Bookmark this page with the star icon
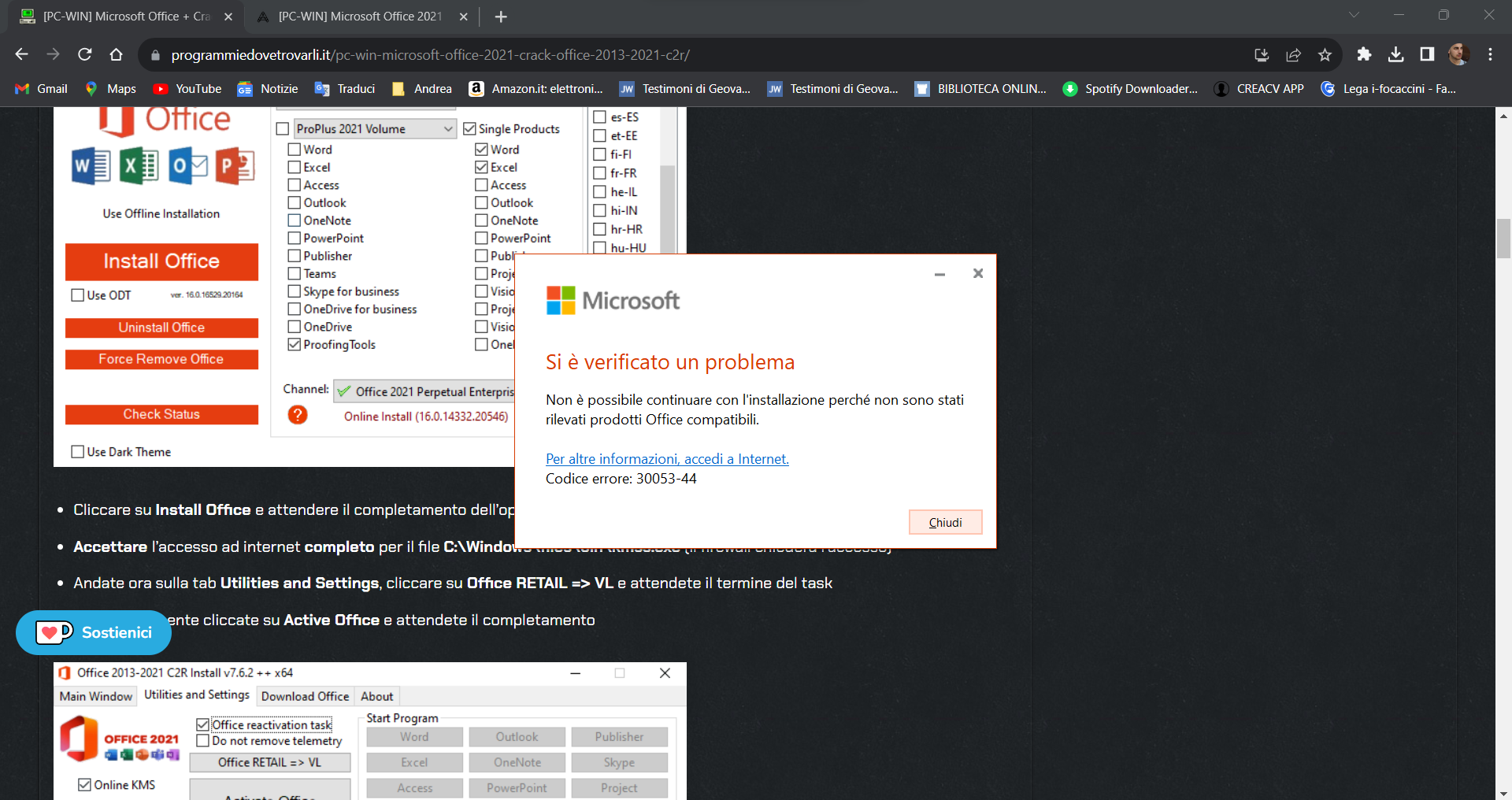The height and width of the screenshot is (800, 1512). coord(1325,54)
